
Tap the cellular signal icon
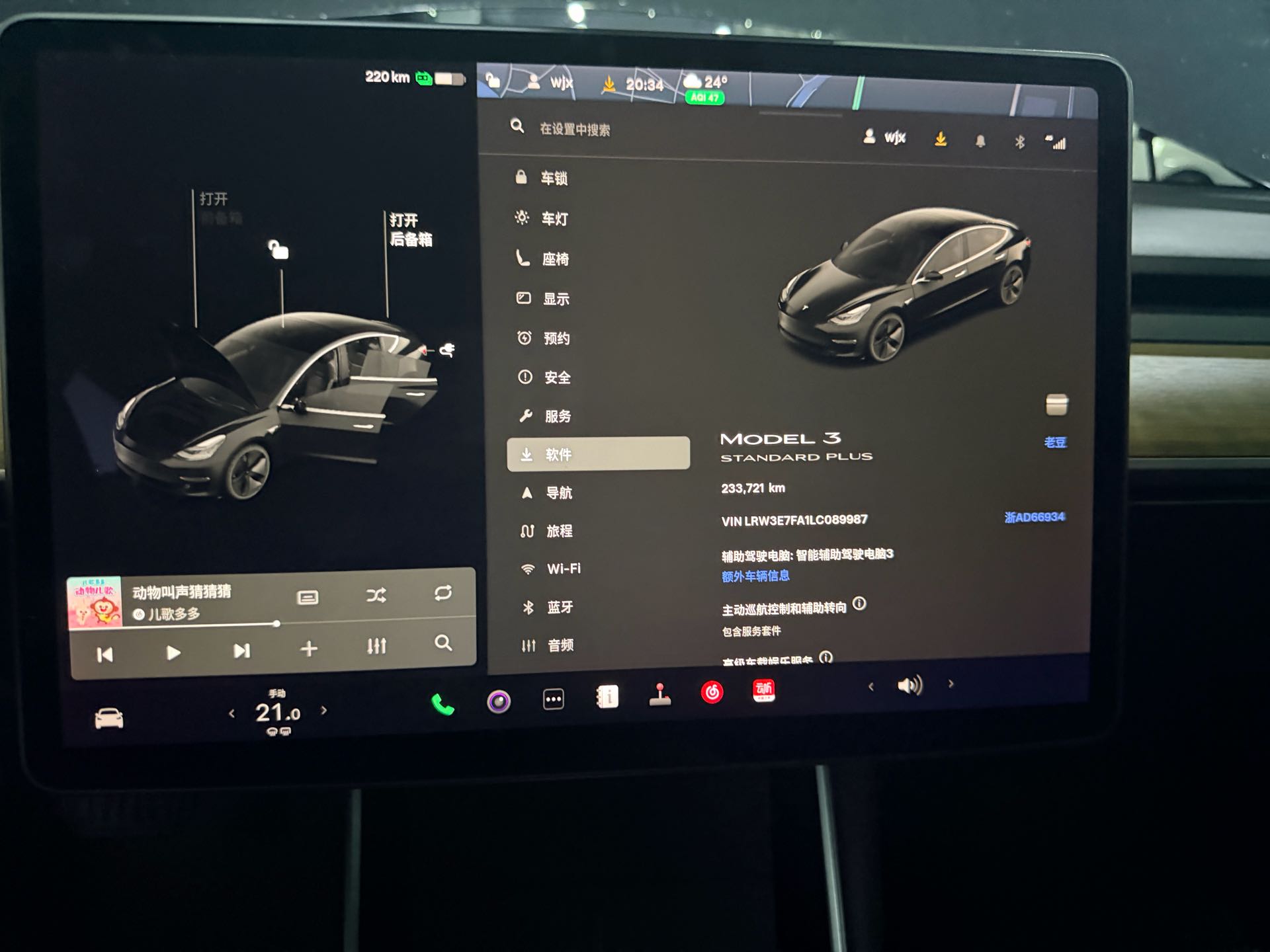coord(1055,142)
